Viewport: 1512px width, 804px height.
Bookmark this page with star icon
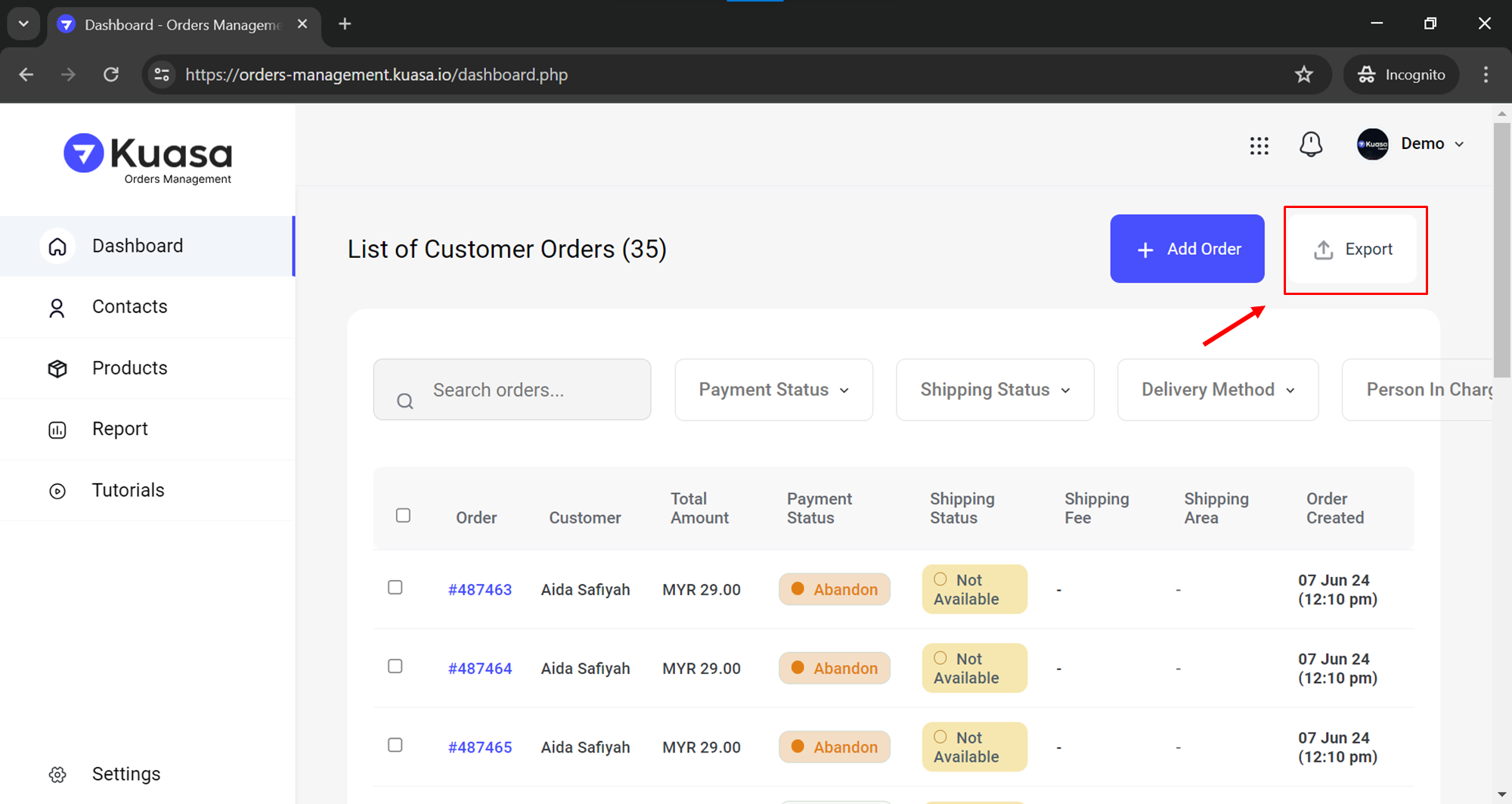(x=1304, y=75)
